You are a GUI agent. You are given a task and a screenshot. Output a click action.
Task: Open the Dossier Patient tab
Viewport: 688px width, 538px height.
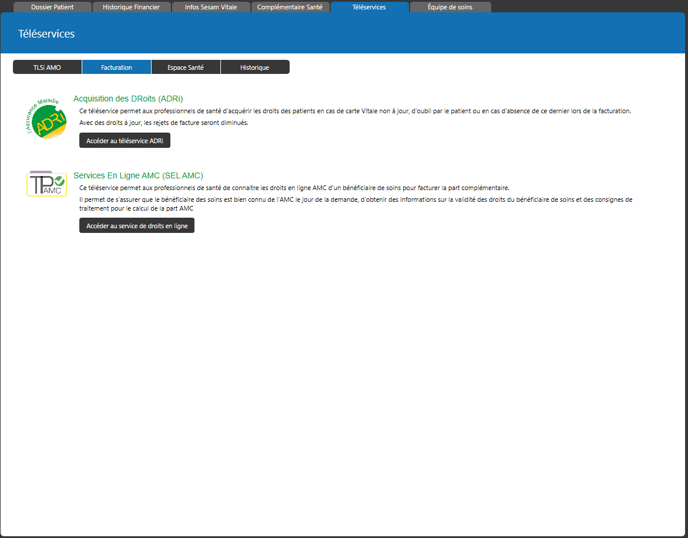coord(52,7)
